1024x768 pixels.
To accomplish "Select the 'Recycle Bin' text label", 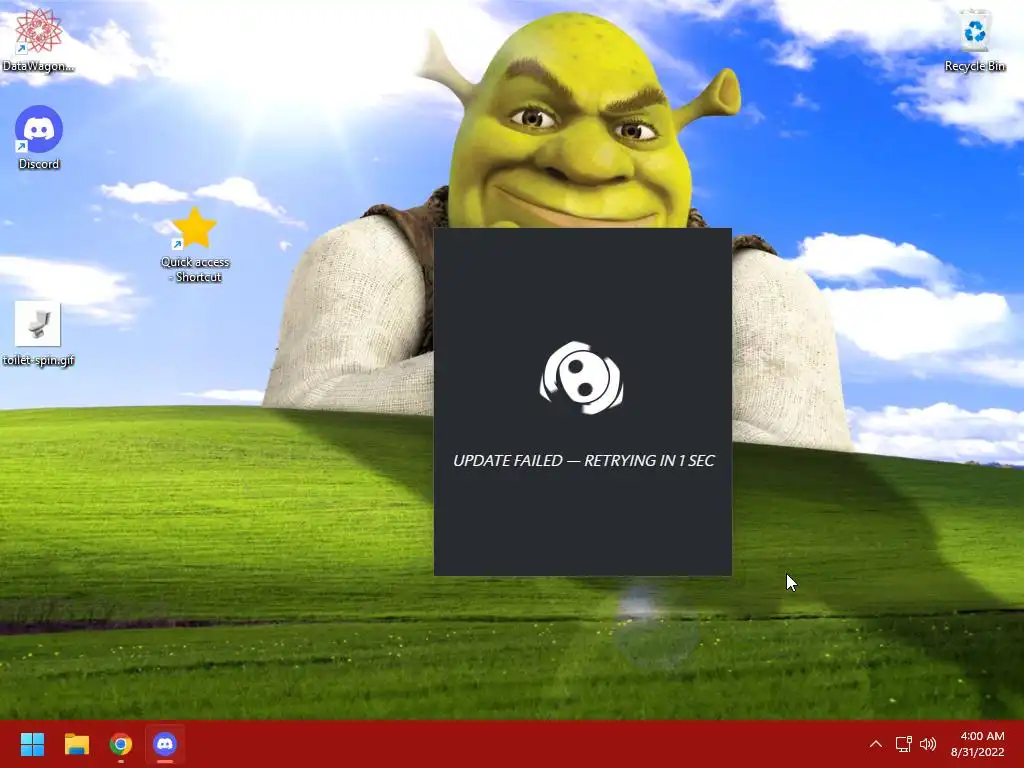I will point(974,66).
